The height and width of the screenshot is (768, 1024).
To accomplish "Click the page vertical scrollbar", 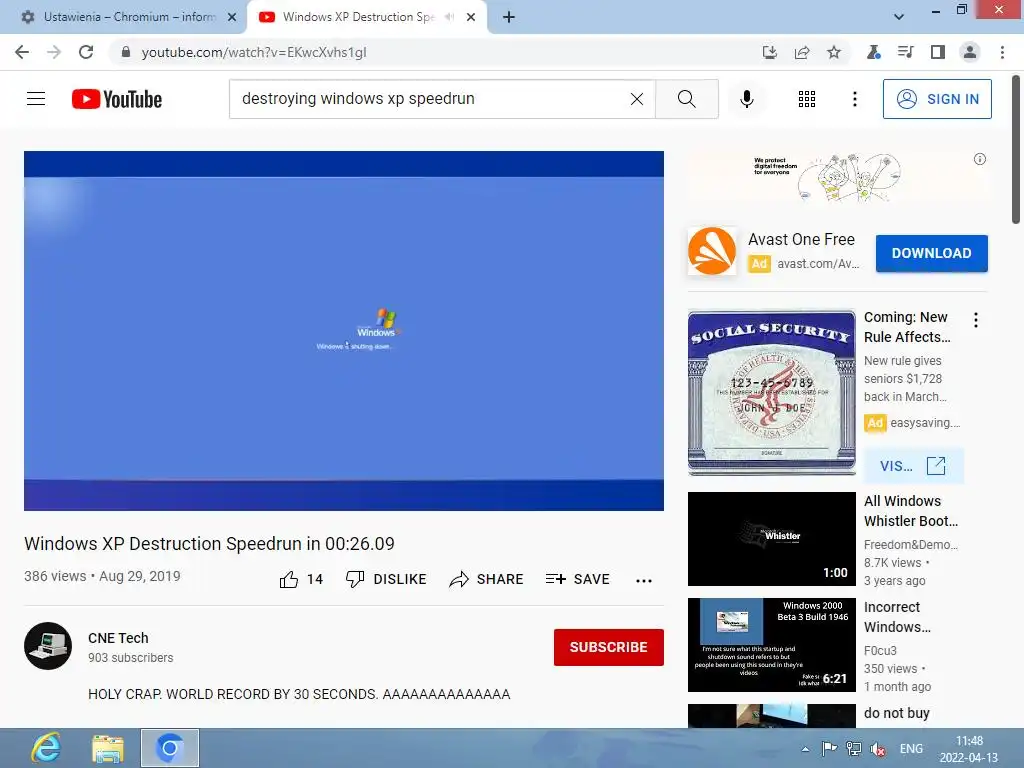I will coord(1016,150).
